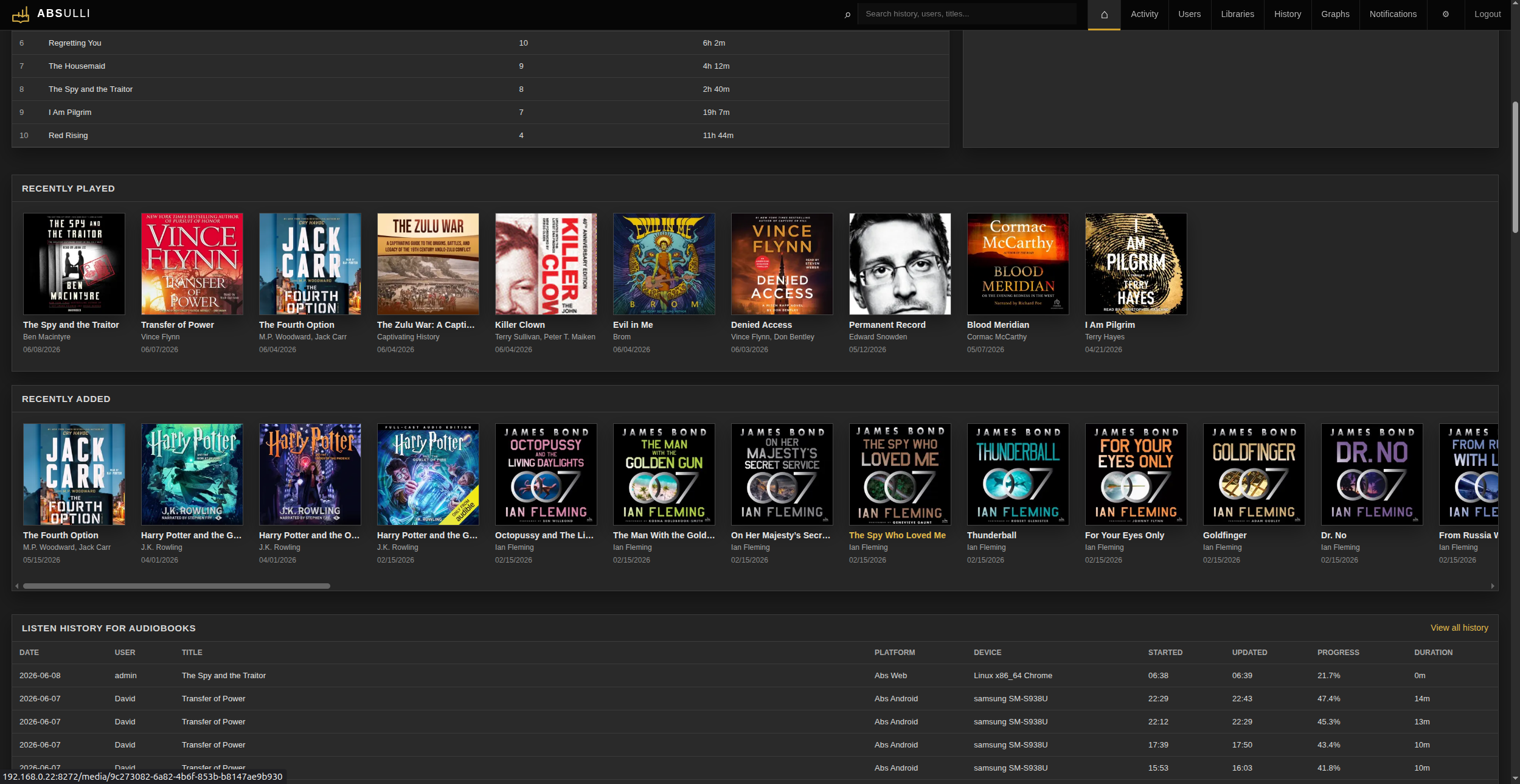Open the Thunderball title link

click(991, 535)
